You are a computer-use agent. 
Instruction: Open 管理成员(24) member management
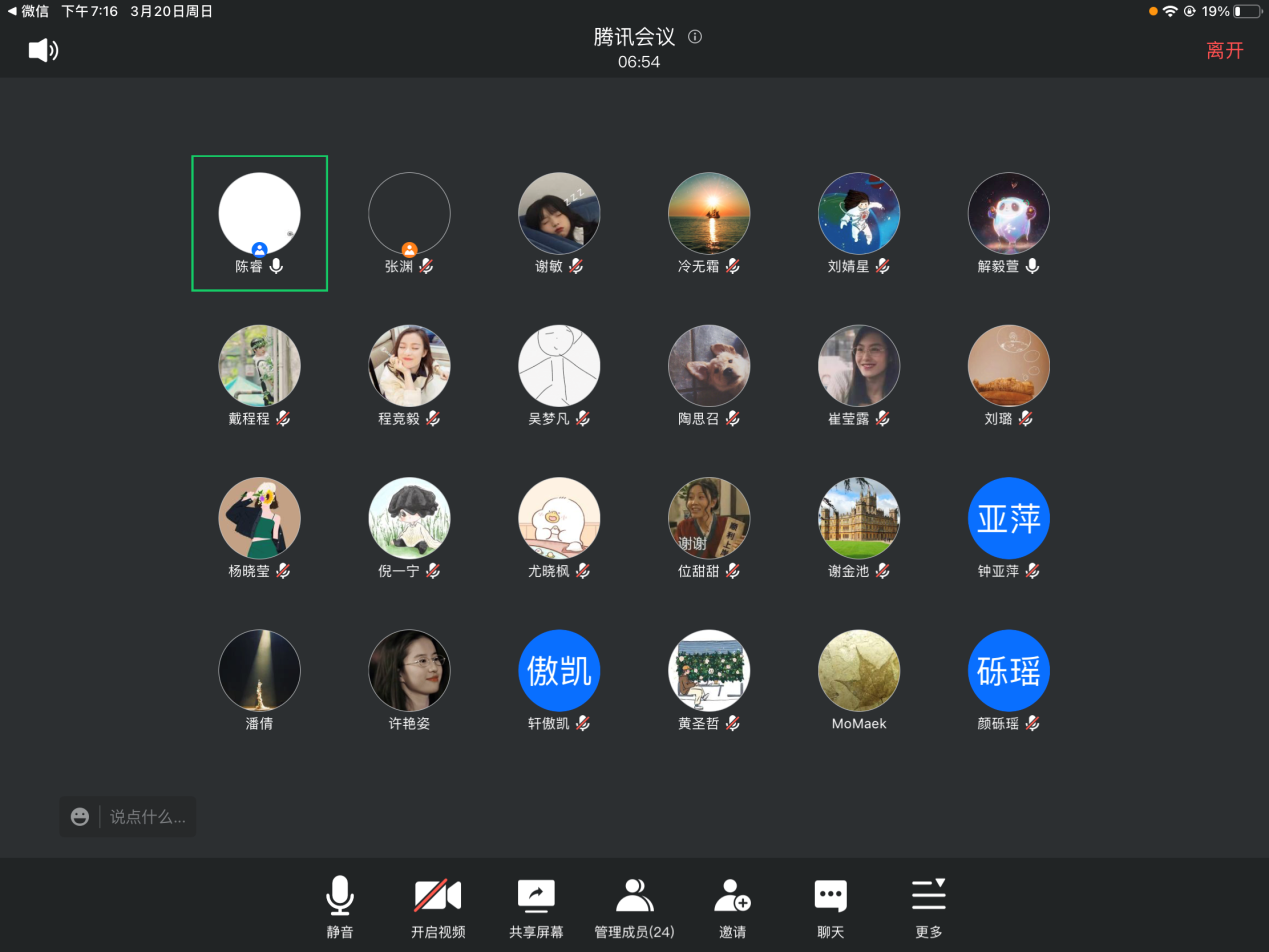(634, 896)
